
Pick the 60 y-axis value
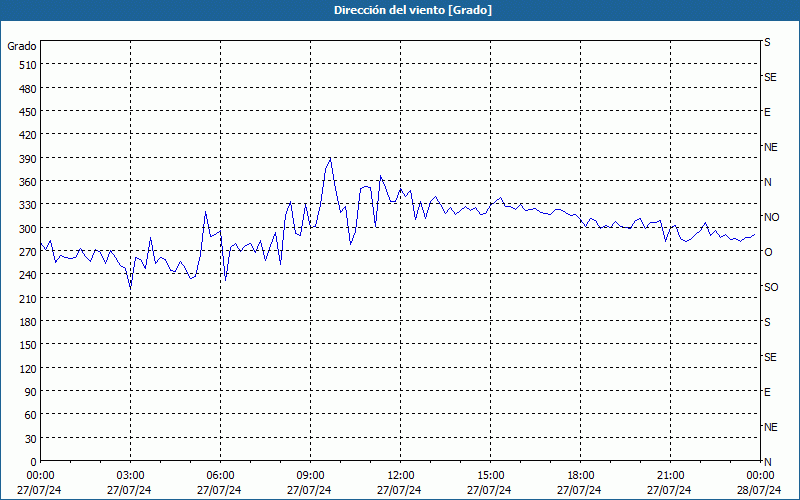point(31,415)
